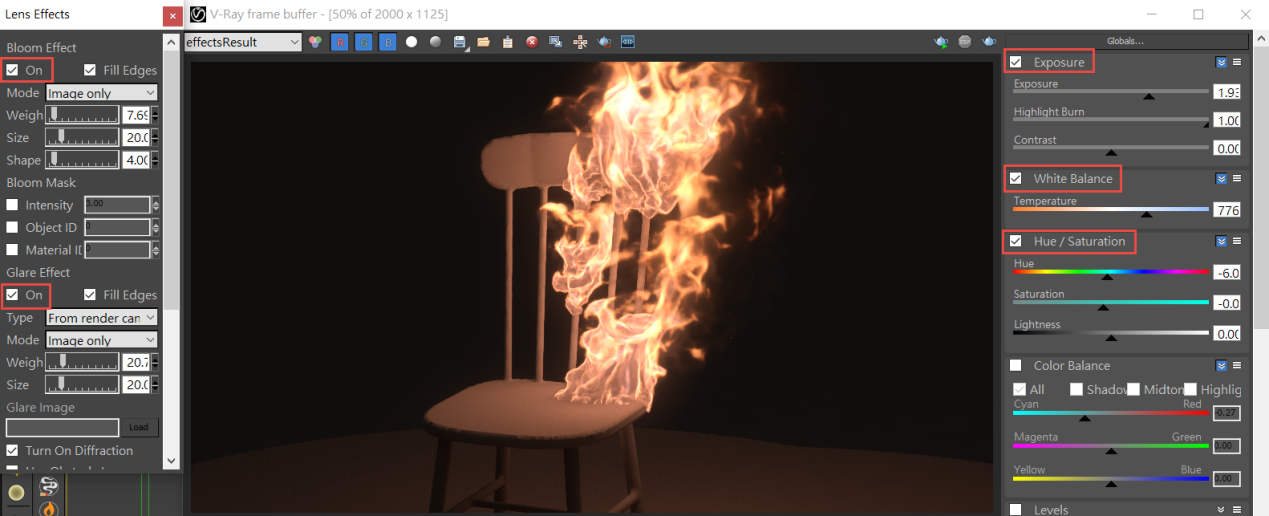Disable the Exposure correction checkbox
Viewport: 1269px width, 516px height.
pyautogui.click(x=1016, y=62)
